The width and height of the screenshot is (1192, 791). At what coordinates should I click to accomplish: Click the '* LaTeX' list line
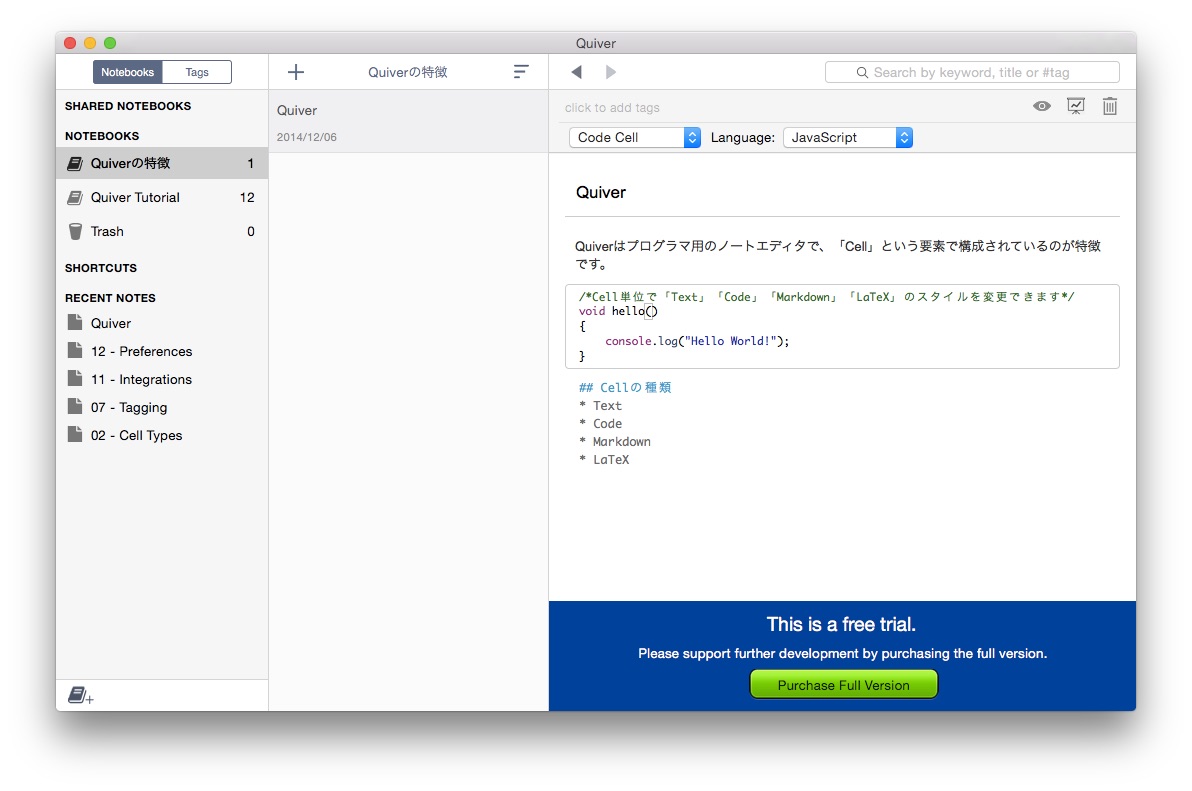tap(604, 460)
